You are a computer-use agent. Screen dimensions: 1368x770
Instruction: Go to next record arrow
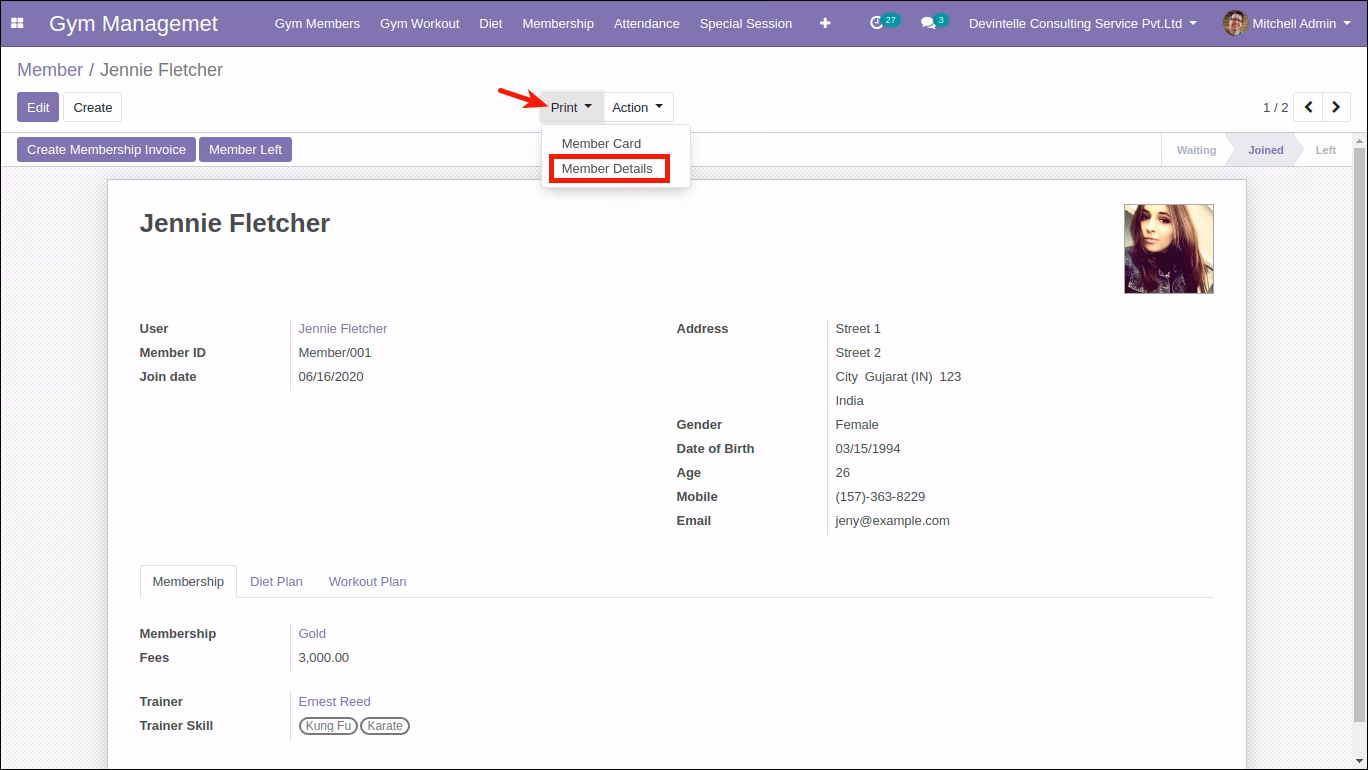pos(1336,107)
